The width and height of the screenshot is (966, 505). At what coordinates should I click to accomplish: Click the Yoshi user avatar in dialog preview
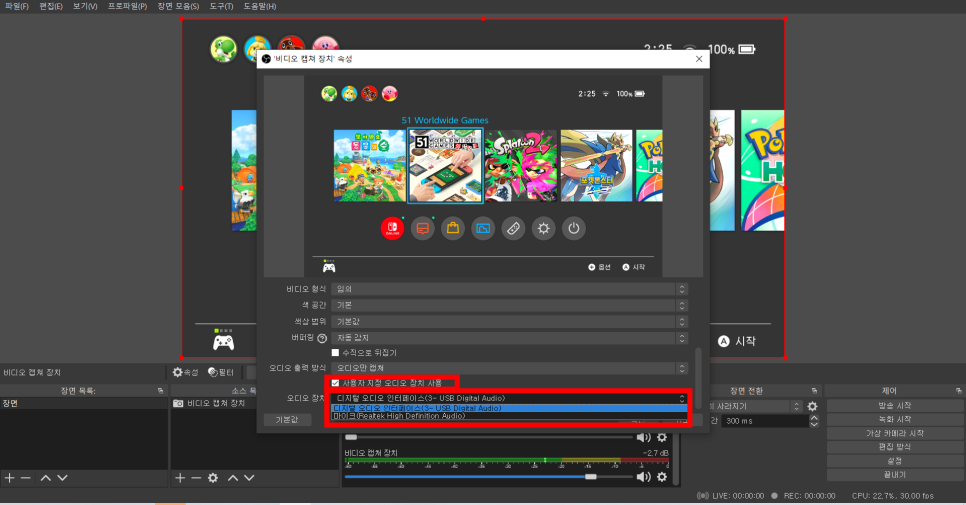click(329, 94)
